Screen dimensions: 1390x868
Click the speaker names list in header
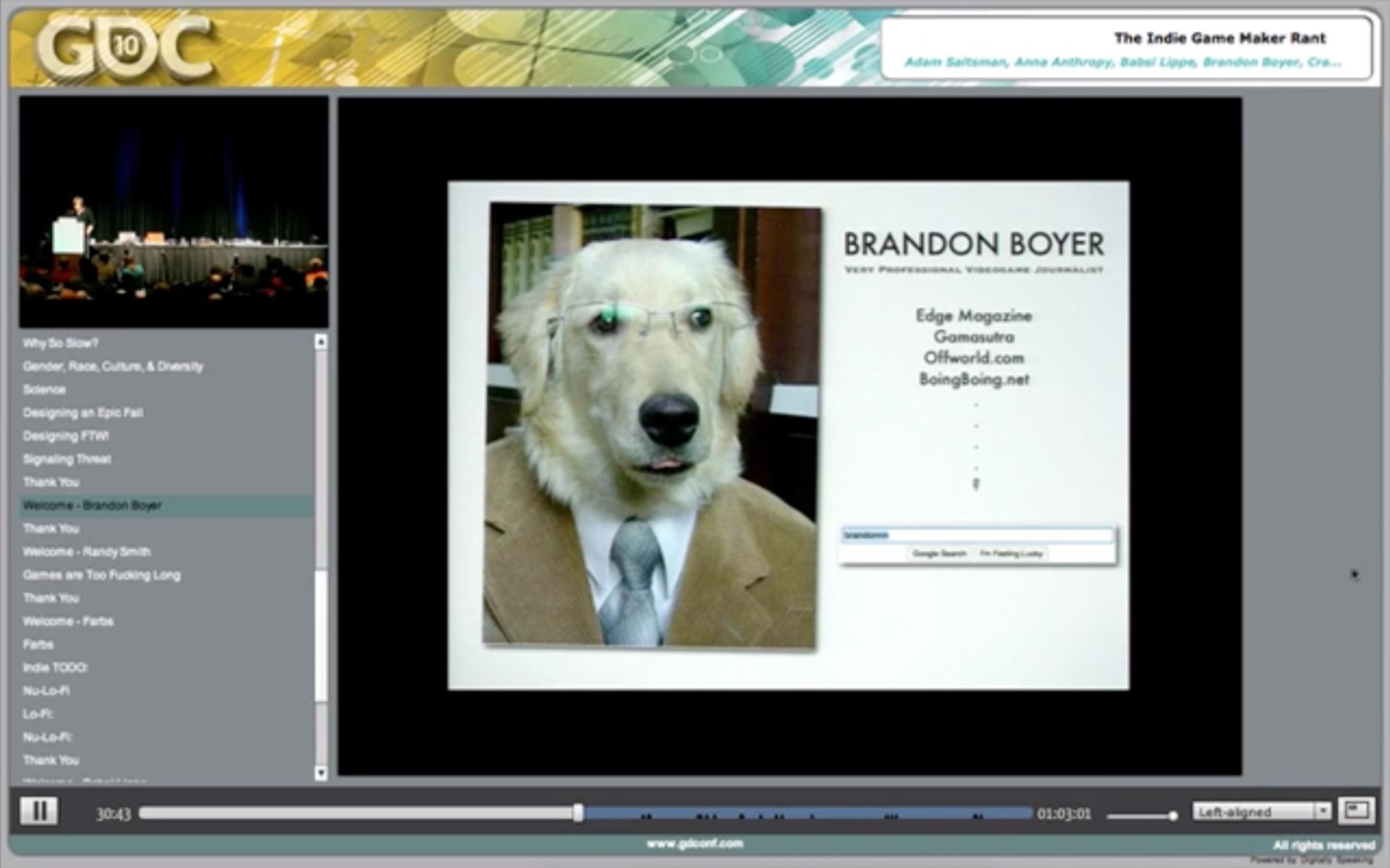click(x=1122, y=62)
